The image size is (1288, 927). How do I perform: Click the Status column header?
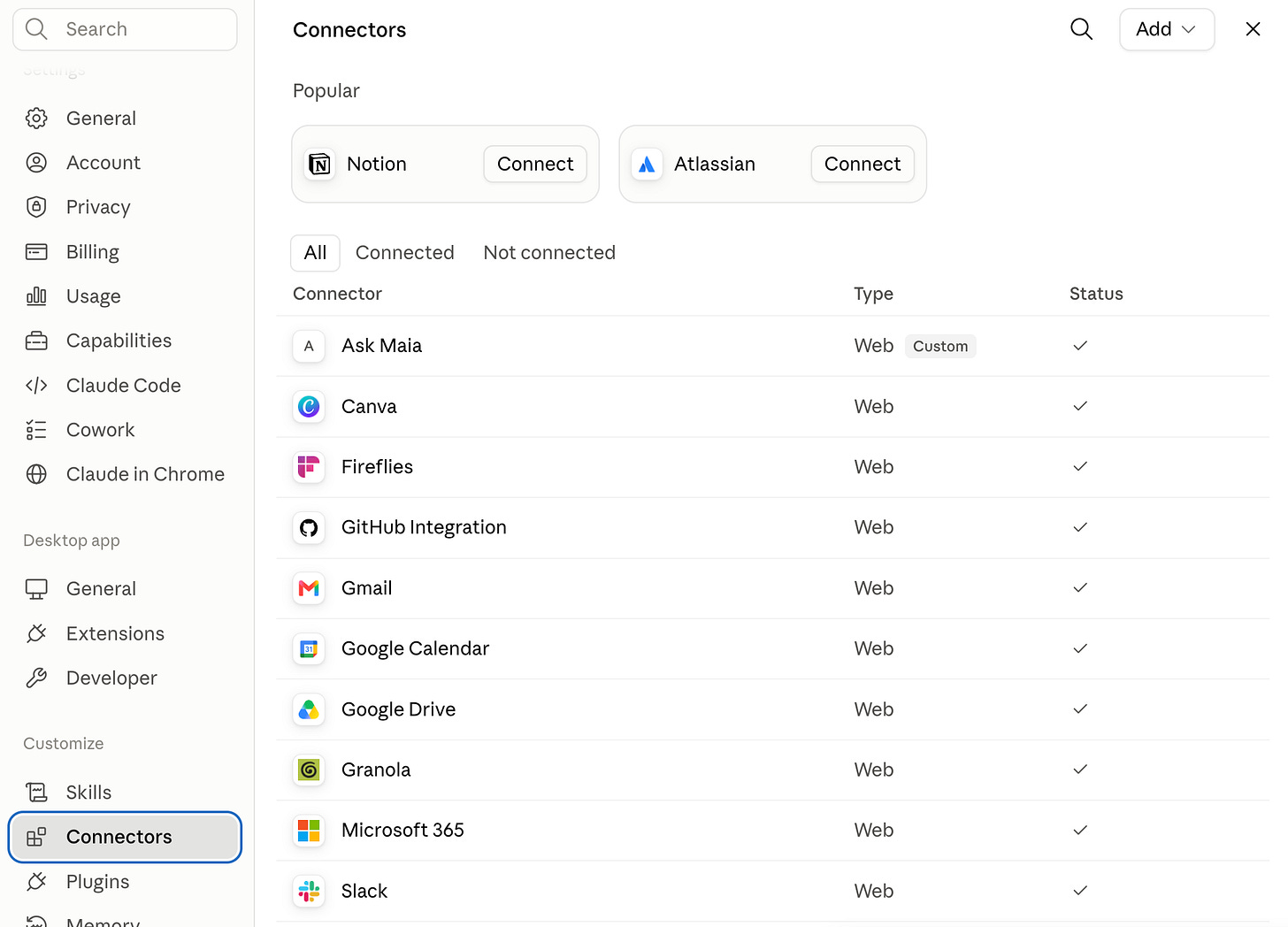pos(1096,294)
